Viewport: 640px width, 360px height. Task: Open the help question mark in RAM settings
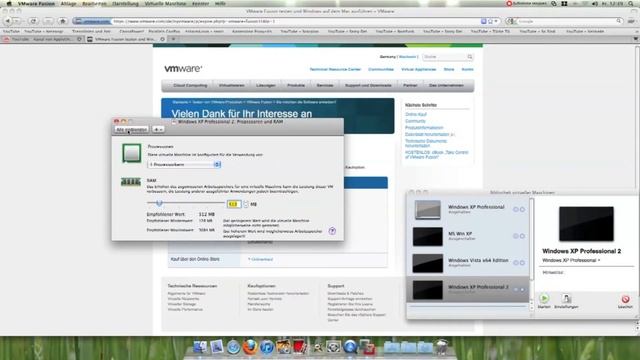point(332,231)
